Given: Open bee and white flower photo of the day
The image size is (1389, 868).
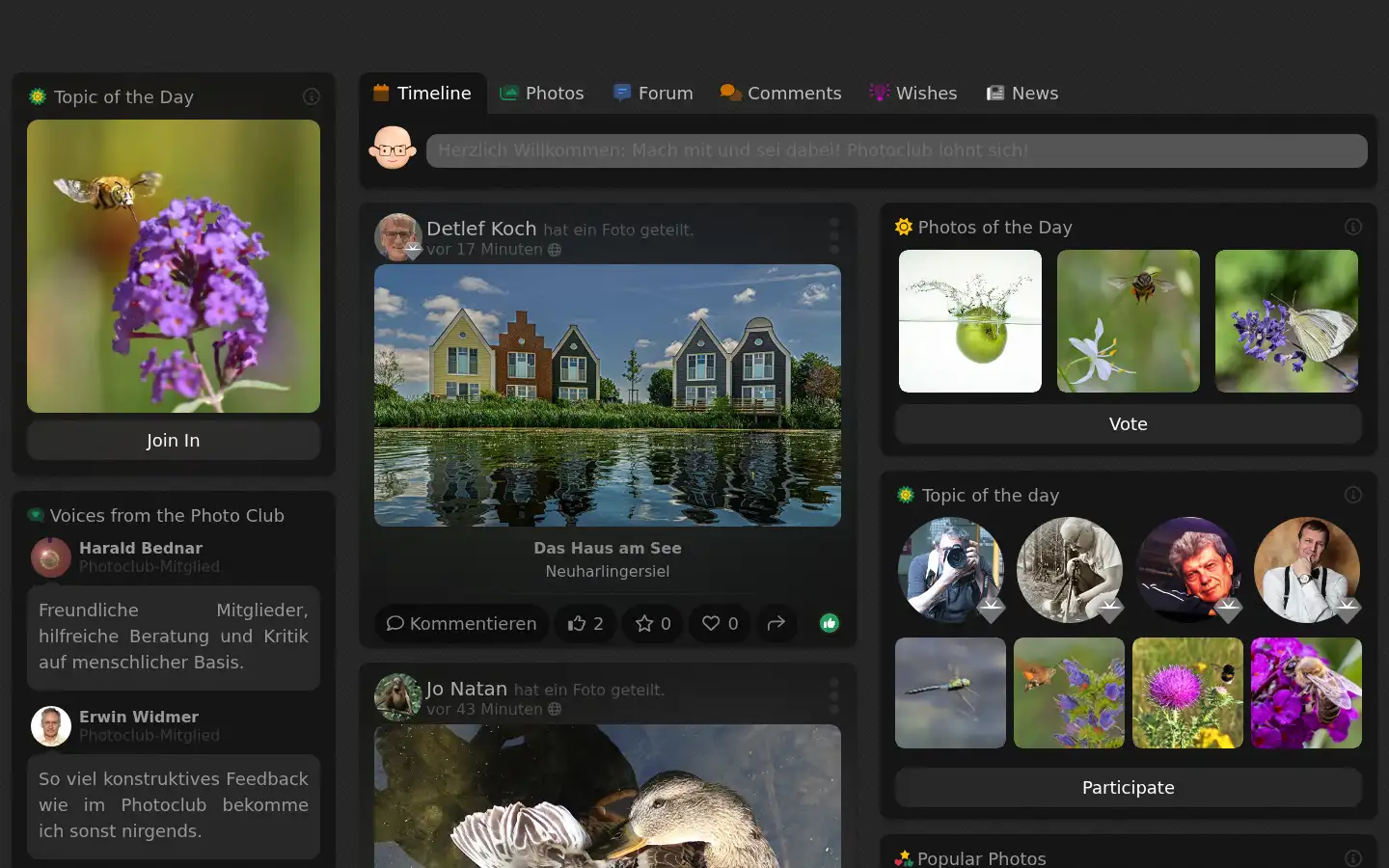Looking at the screenshot, I should tap(1129, 321).
